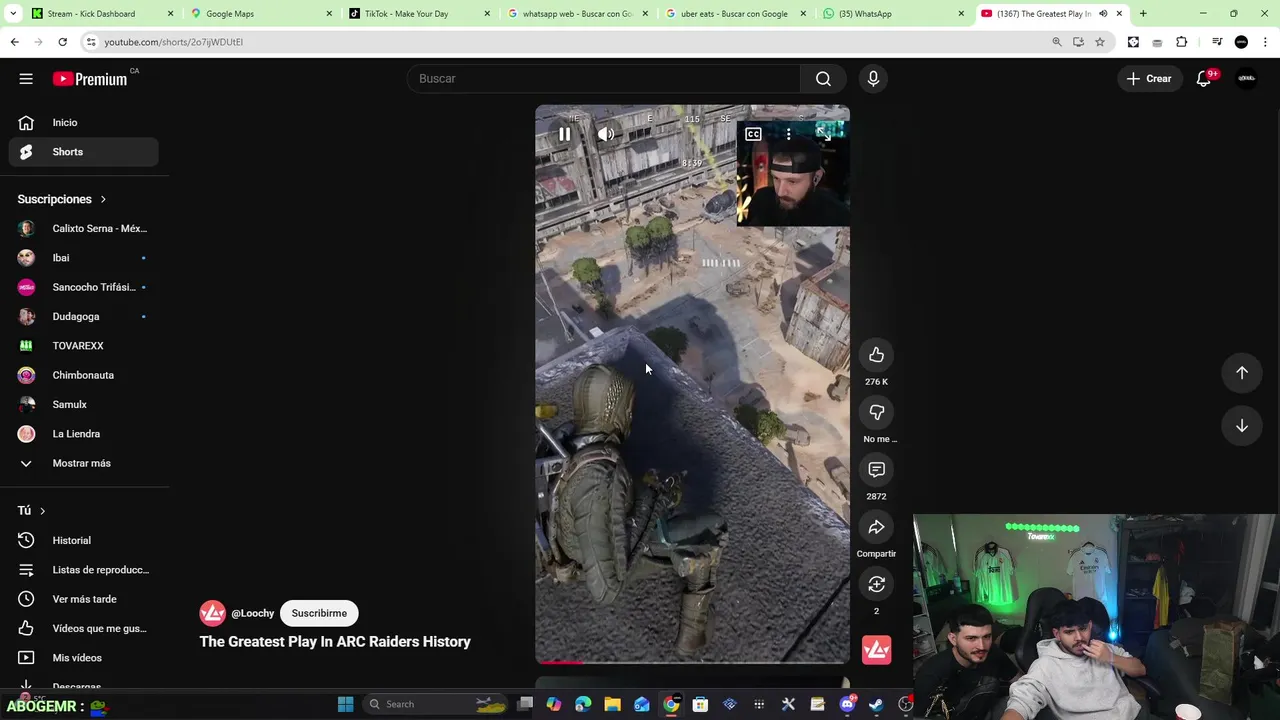Open the Samulx subscription channel
This screenshot has height=720, width=1280.
point(84,404)
